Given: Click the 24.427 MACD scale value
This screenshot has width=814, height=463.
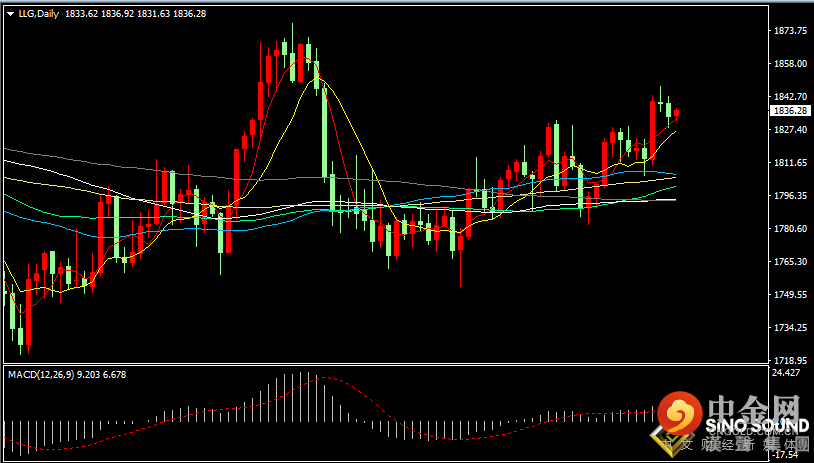Looking at the screenshot, I should (x=784, y=372).
